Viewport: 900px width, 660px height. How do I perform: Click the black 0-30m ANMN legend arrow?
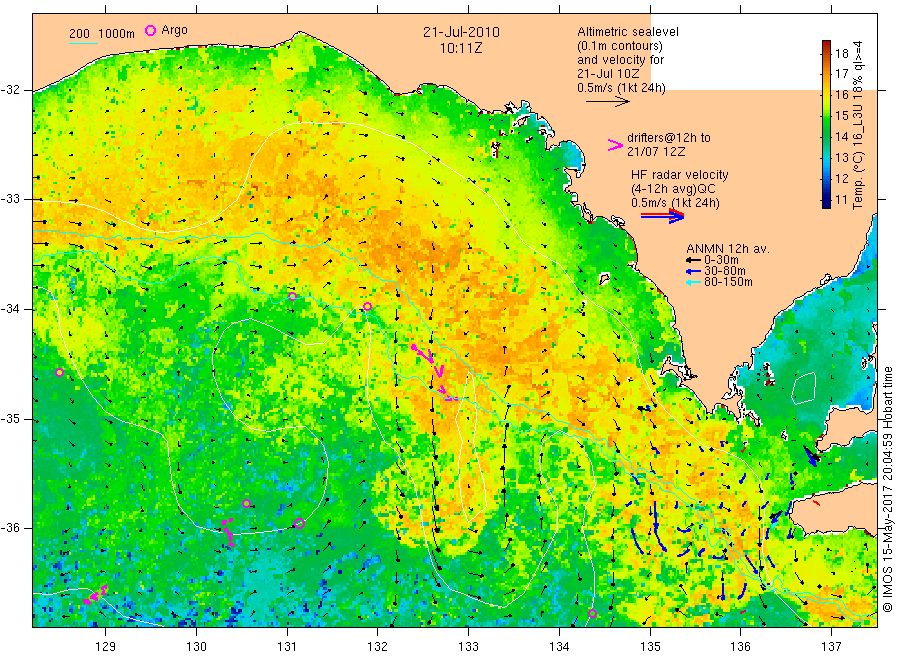(x=694, y=260)
